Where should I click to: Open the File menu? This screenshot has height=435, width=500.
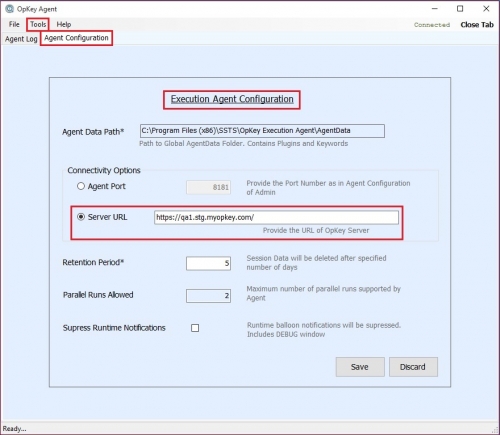pos(14,24)
